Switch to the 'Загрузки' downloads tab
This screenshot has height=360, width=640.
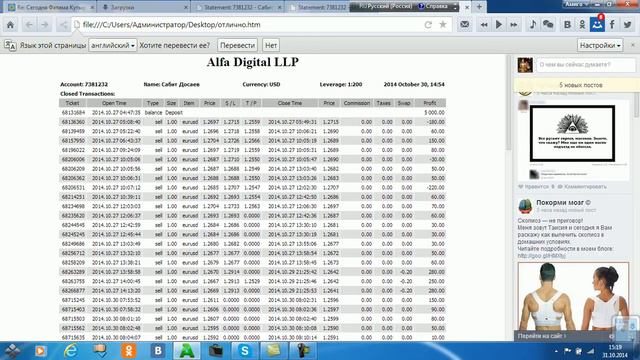click(x=144, y=7)
